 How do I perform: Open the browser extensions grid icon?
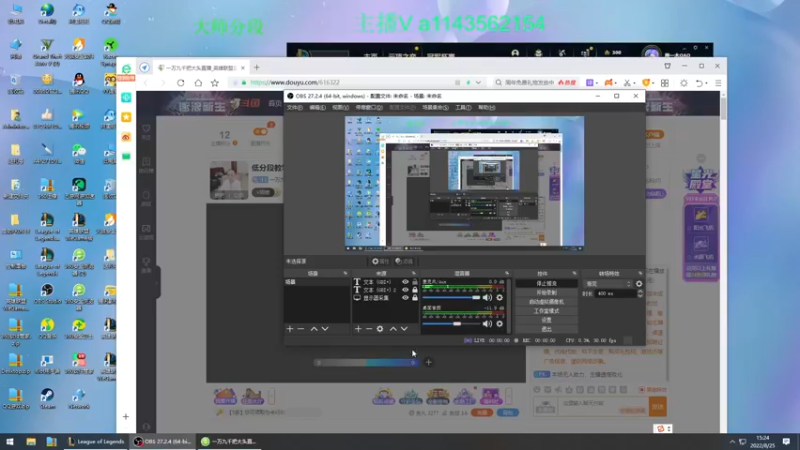coord(665,83)
